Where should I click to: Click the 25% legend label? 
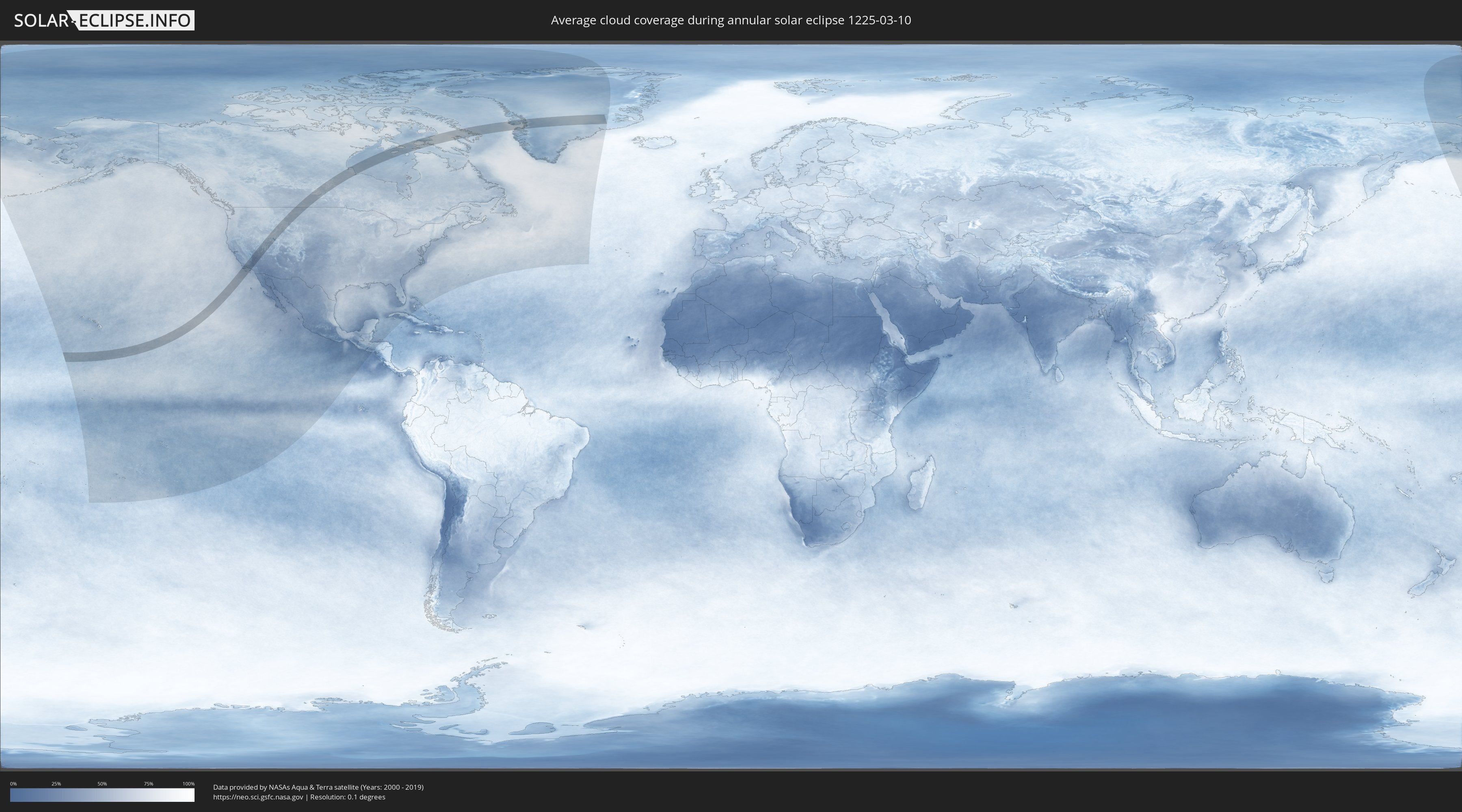(x=56, y=784)
